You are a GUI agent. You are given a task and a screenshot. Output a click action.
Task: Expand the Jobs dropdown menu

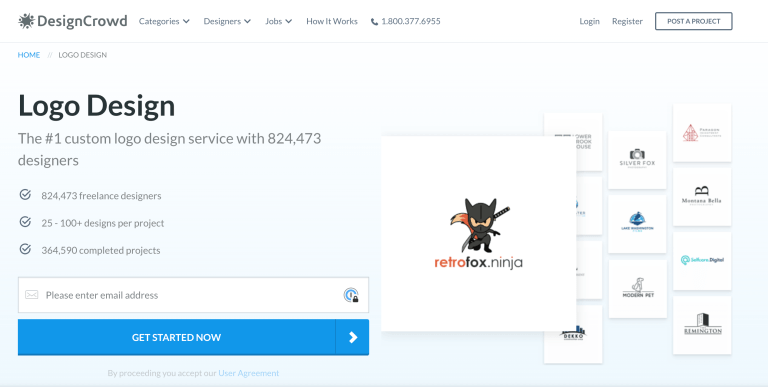279,21
